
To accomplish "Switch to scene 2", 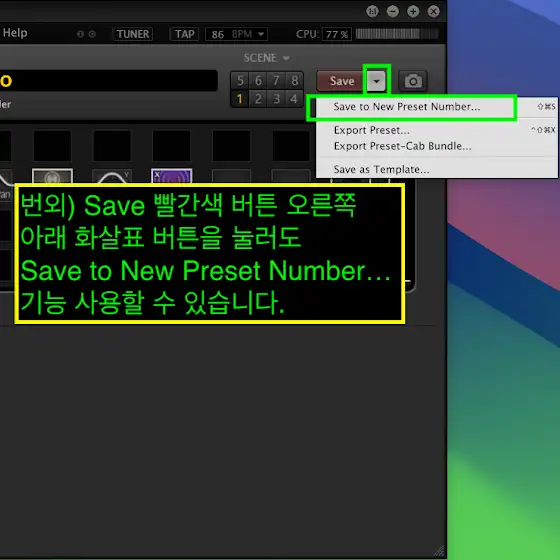I will [258, 99].
